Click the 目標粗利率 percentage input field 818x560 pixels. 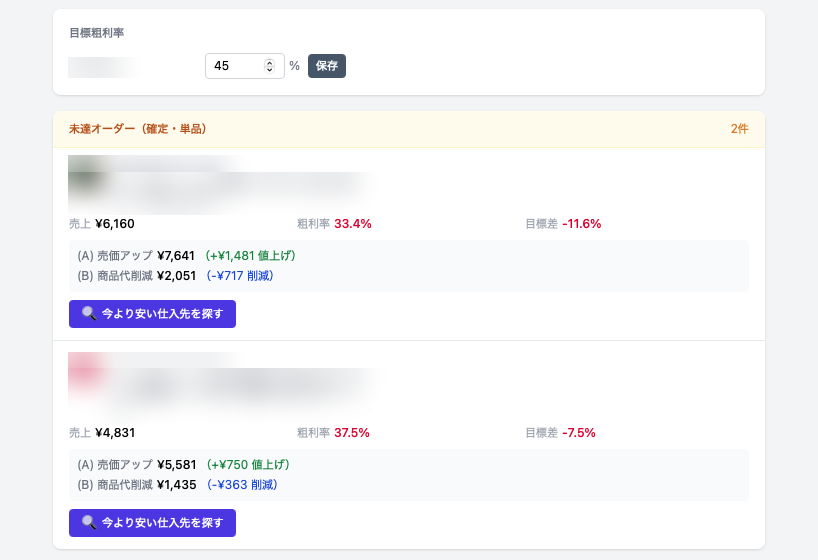[245, 66]
